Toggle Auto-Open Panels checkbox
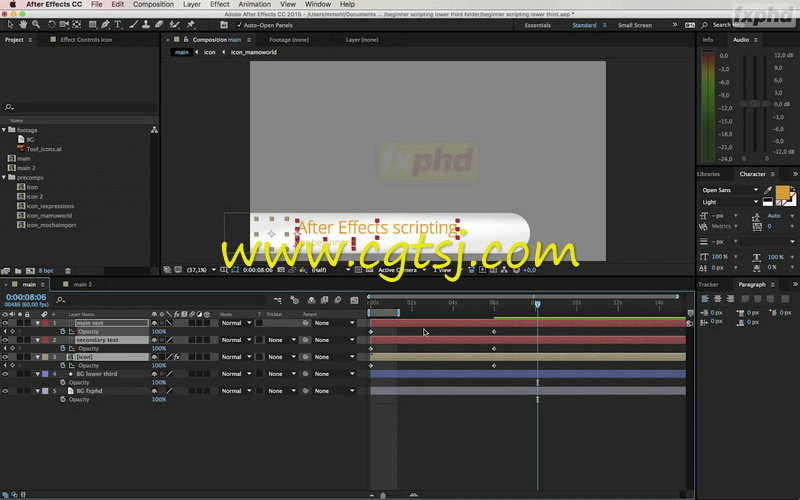800x500 pixels. (239, 25)
